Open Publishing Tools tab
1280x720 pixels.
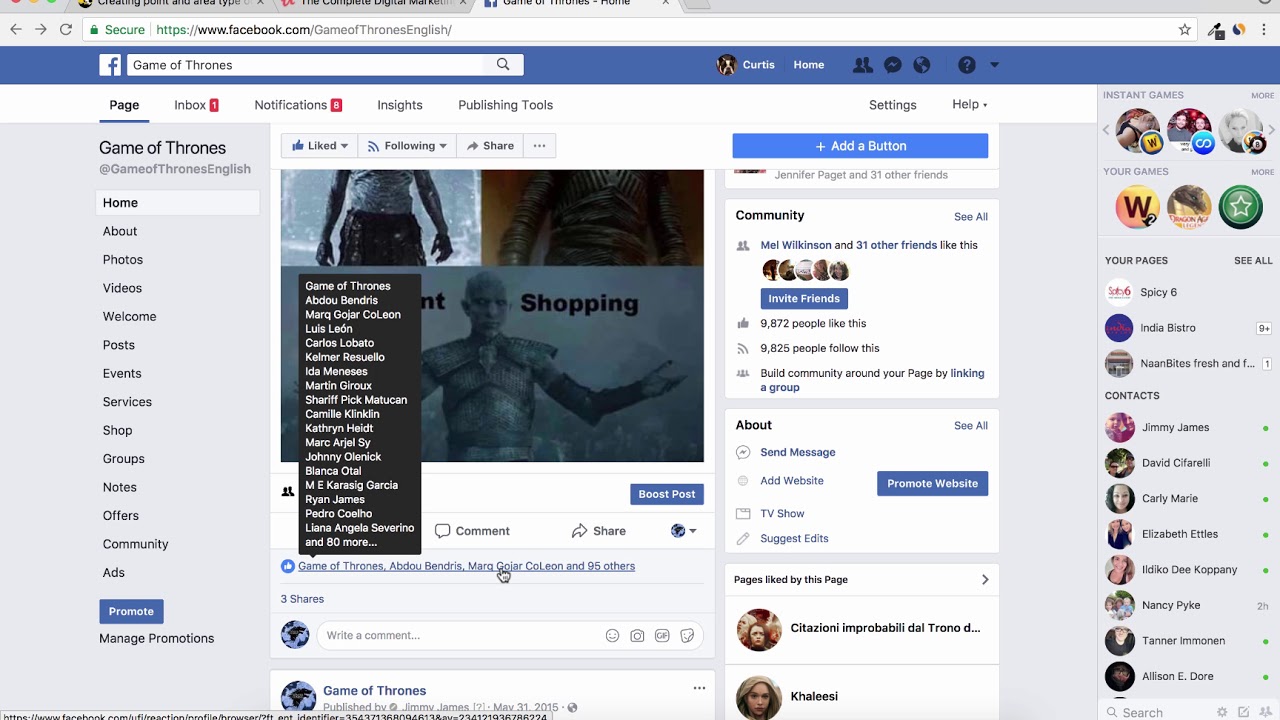[505, 105]
